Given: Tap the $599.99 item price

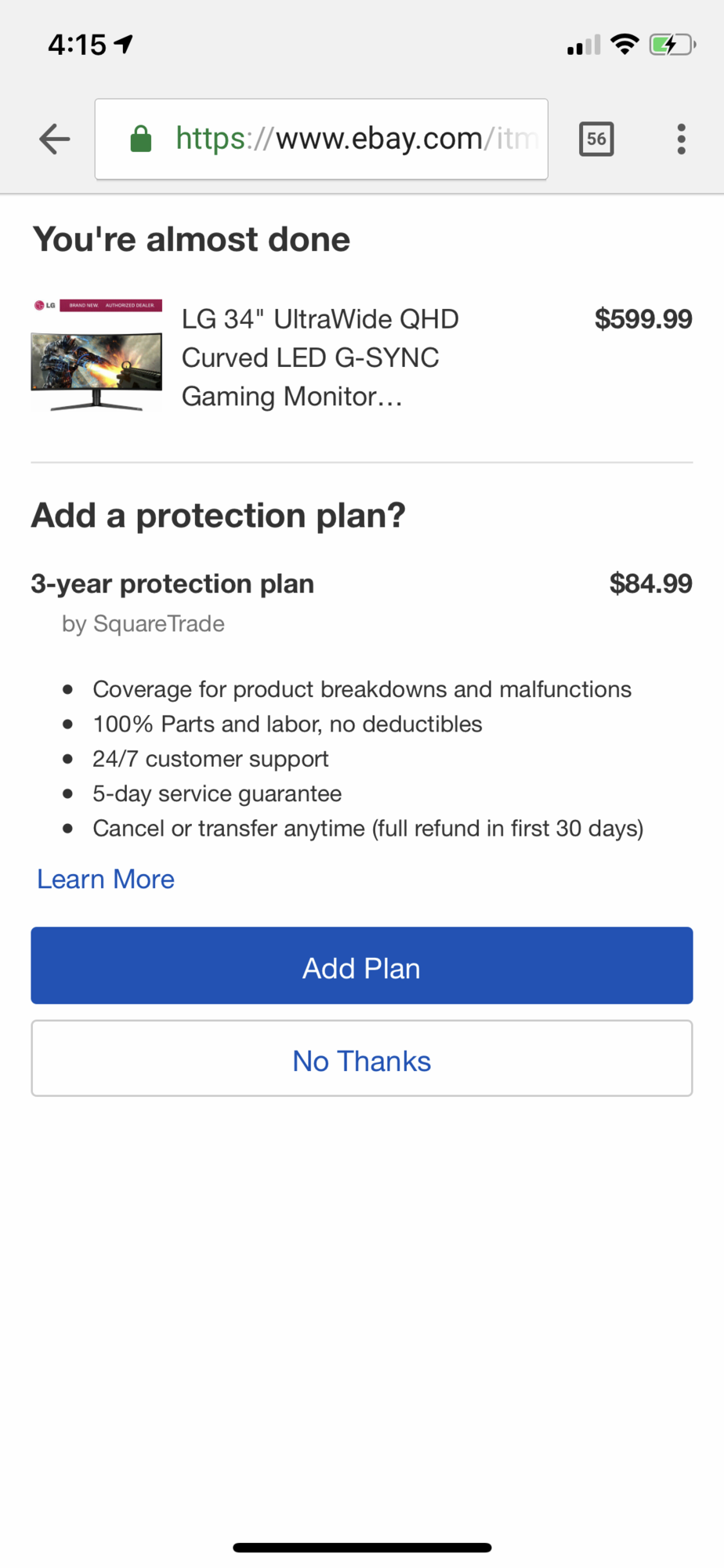Looking at the screenshot, I should point(643,319).
